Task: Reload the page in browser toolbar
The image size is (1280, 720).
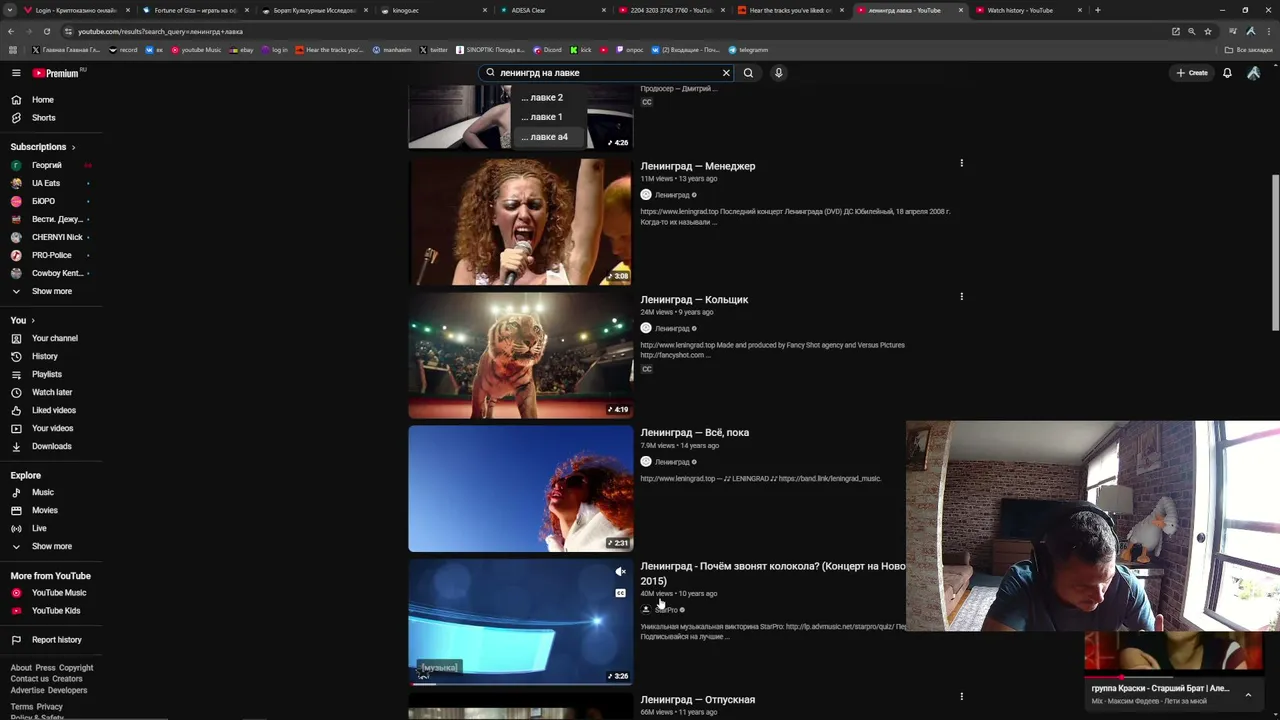Action: point(46,31)
